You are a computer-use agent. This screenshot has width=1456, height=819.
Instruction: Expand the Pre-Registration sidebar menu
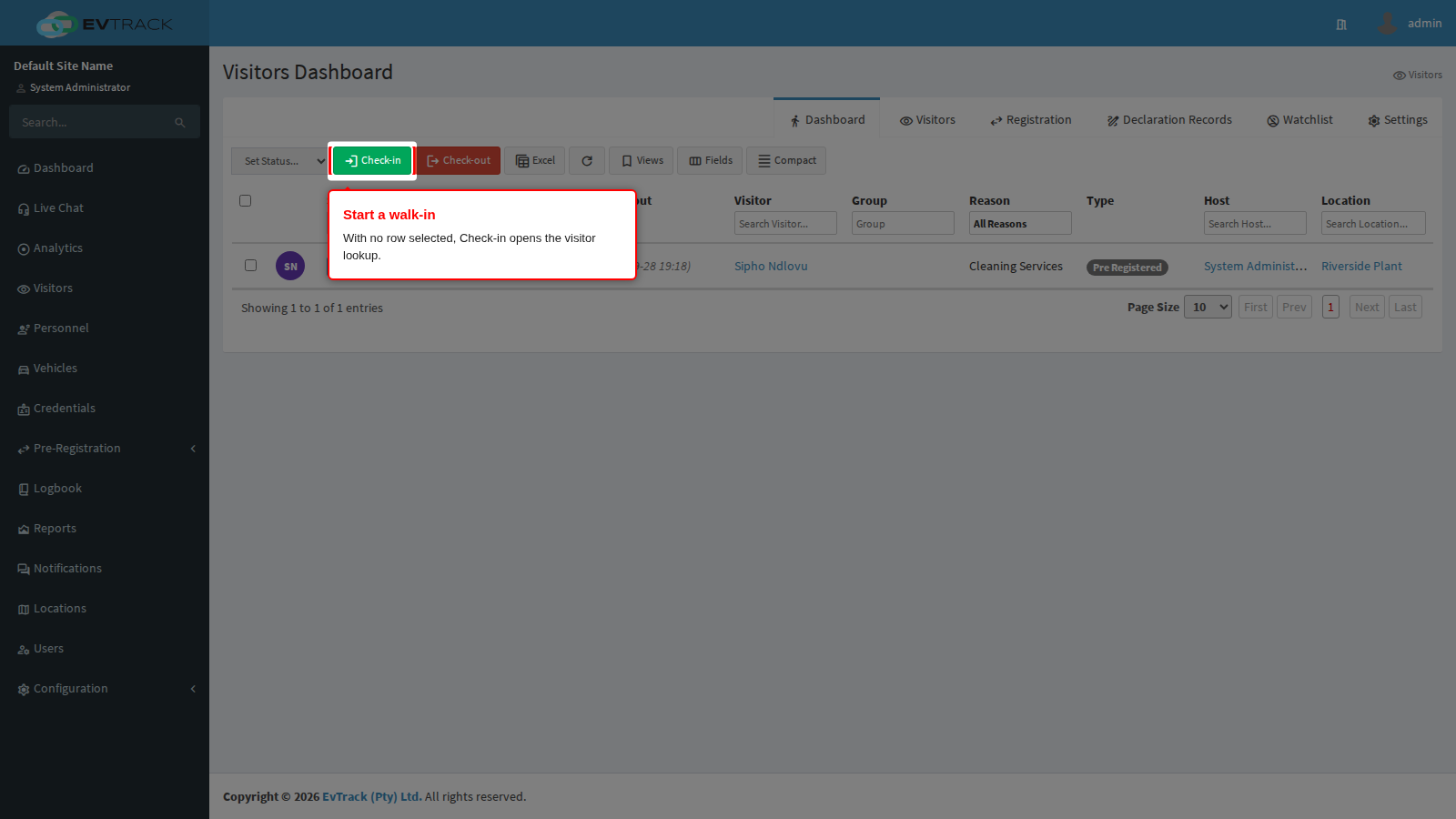coord(105,449)
